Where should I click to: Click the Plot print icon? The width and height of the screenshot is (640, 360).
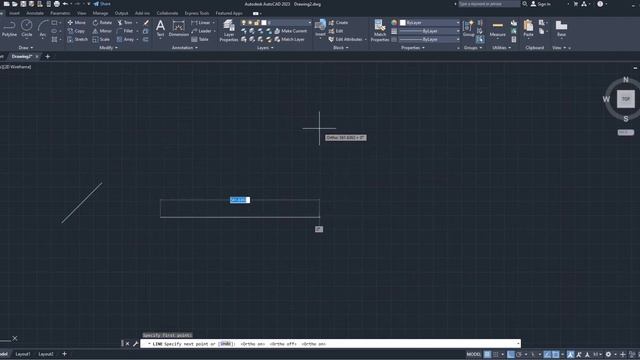click(57, 4)
